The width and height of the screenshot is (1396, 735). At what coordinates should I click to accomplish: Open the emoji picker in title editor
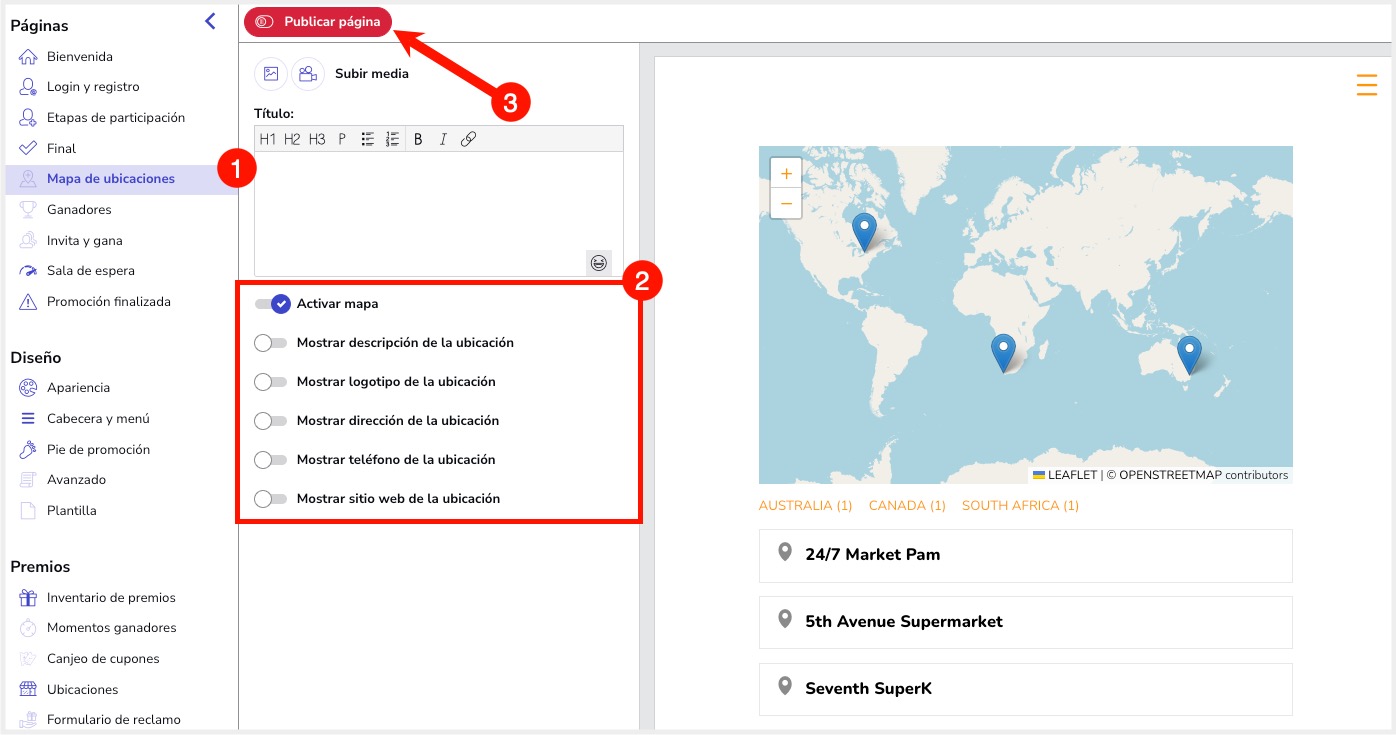point(598,263)
